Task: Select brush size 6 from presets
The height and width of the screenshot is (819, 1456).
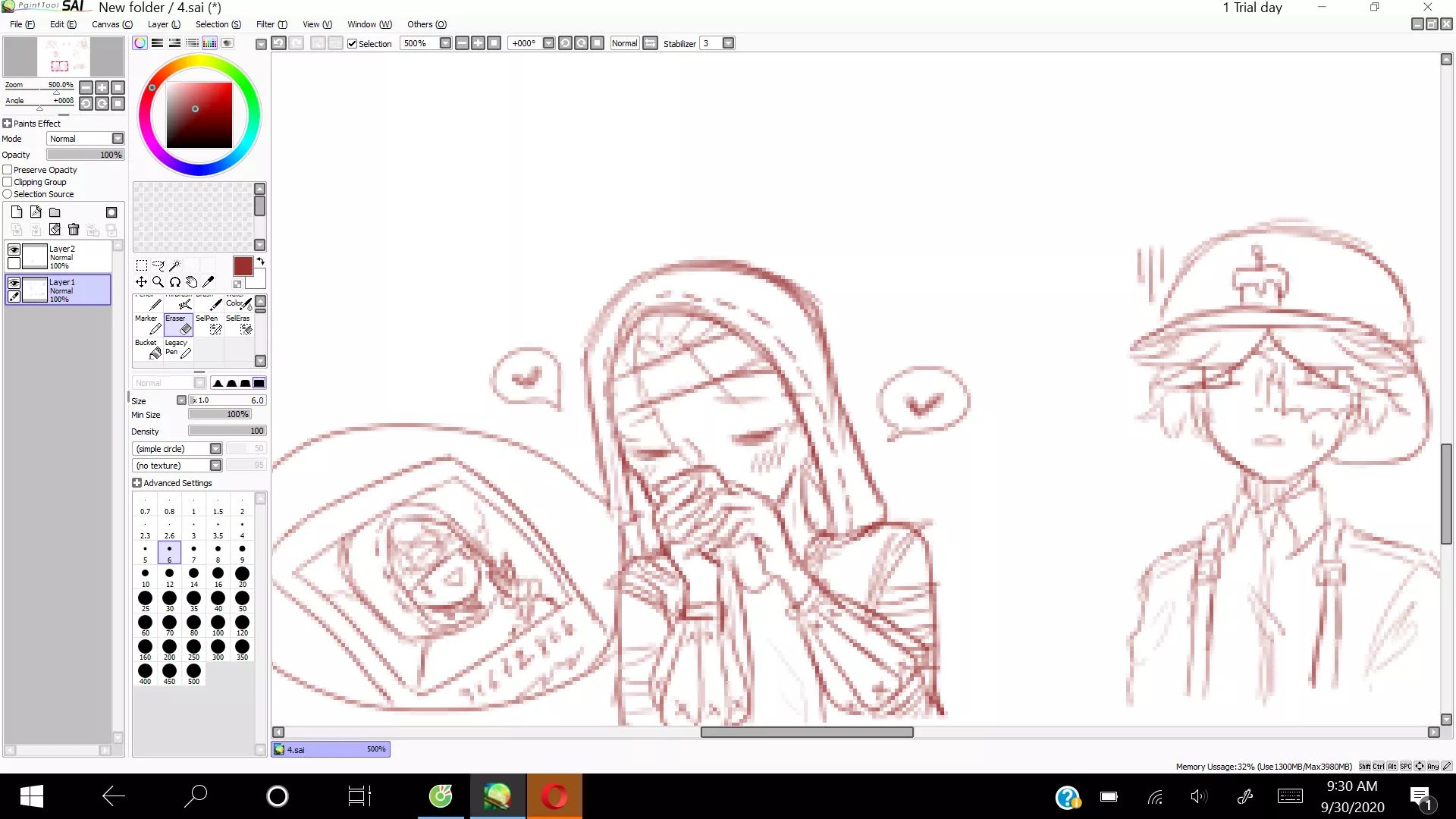Action: pyautogui.click(x=169, y=553)
